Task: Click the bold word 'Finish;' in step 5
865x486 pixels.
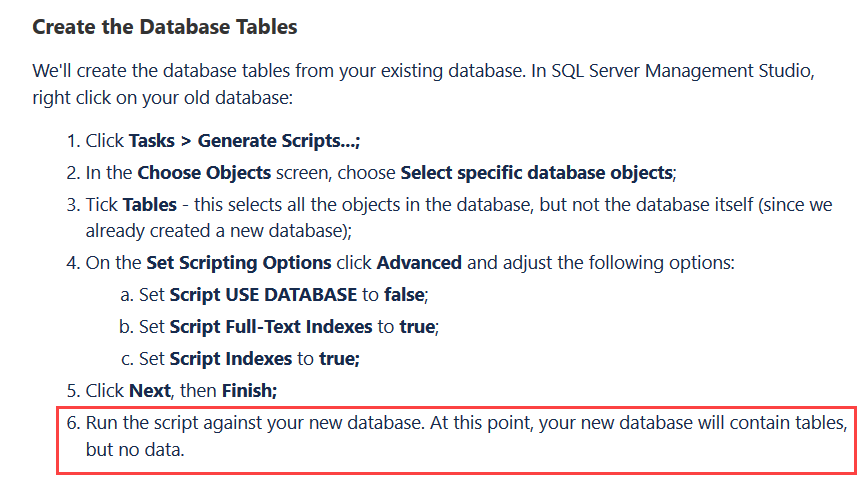Action: 249,391
